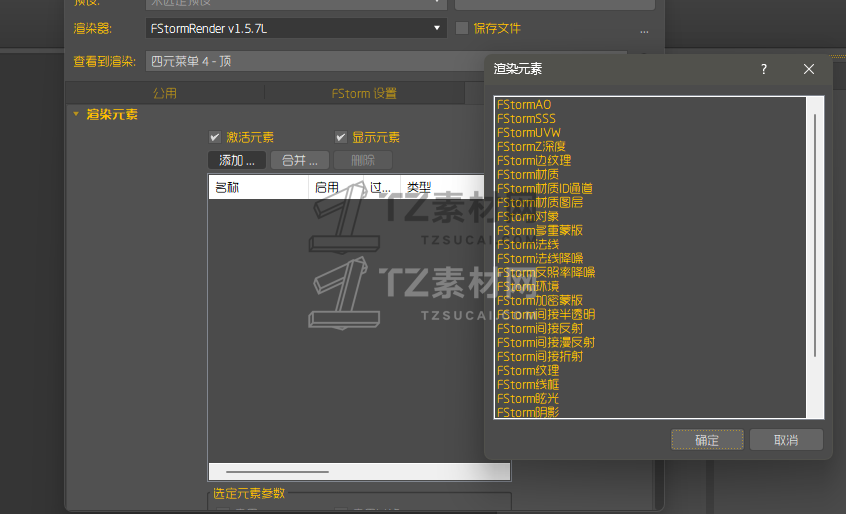Select FStorm间接折射 in the list

coord(540,357)
